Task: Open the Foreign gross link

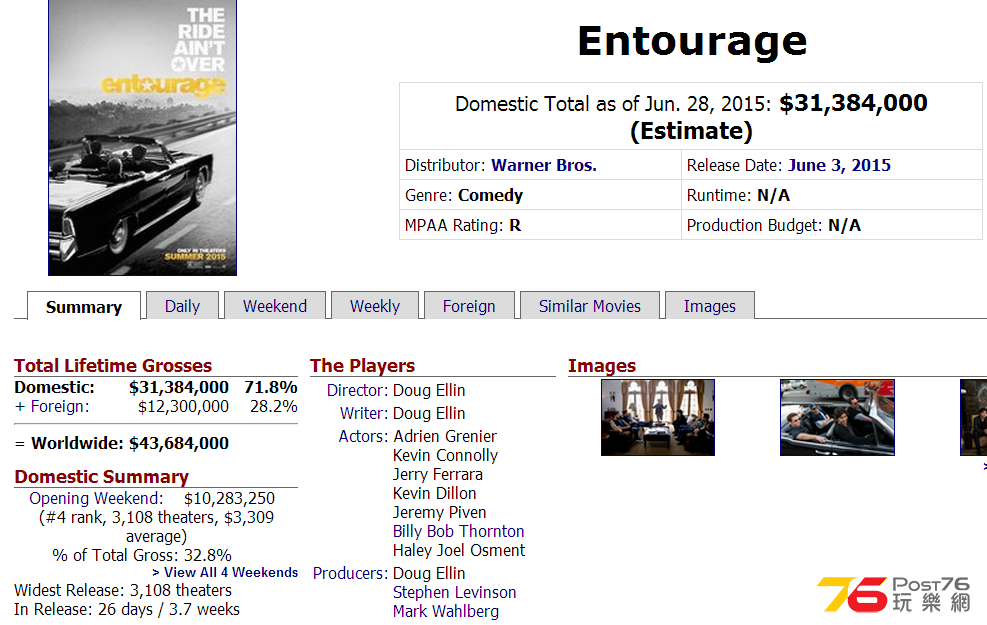Action: click(x=60, y=407)
